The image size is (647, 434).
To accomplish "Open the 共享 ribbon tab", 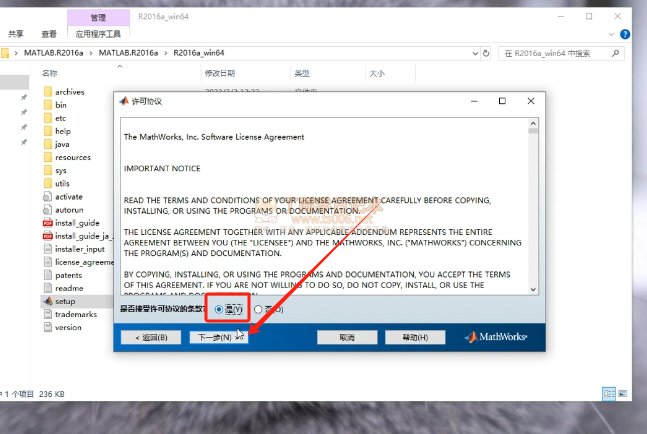I will click(x=16, y=34).
